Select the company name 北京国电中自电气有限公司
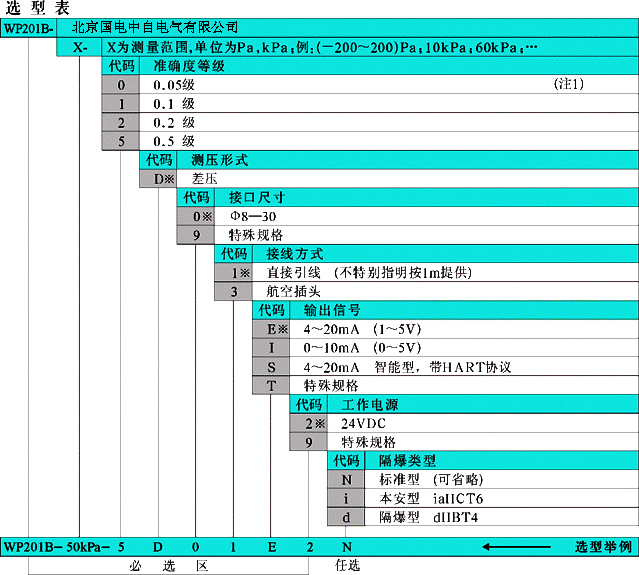 coord(155,28)
